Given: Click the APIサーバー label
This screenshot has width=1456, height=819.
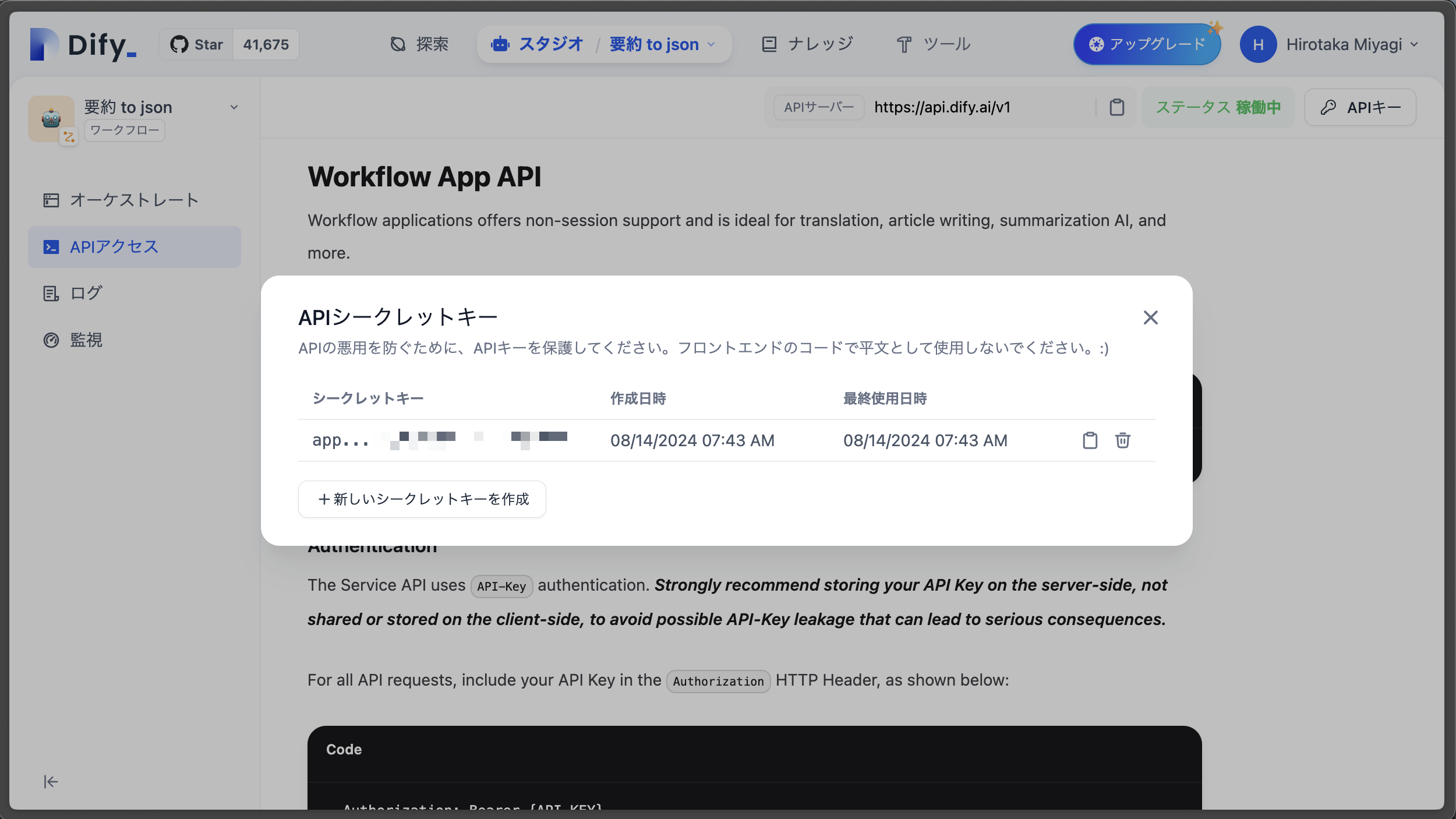Looking at the screenshot, I should click(x=819, y=107).
